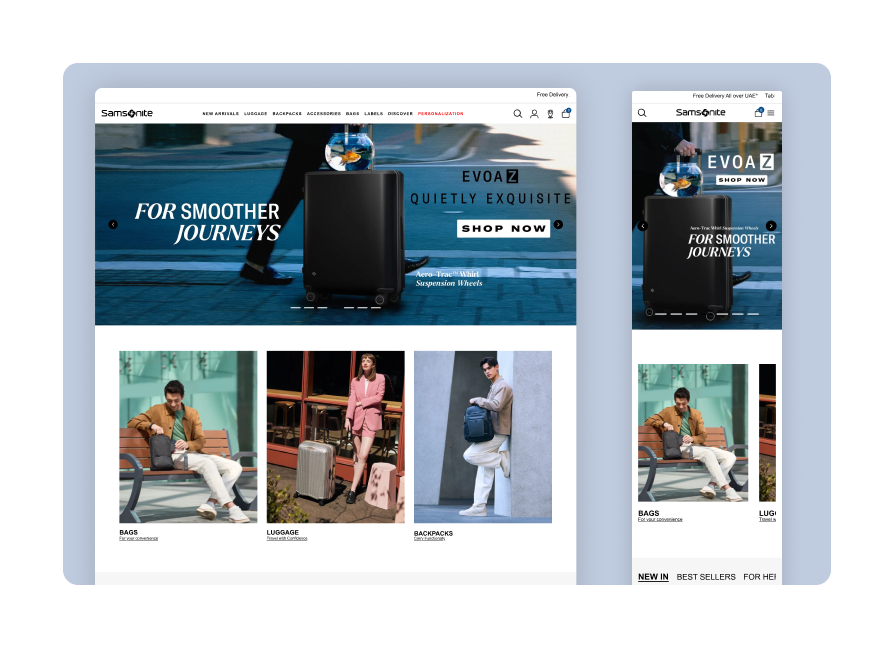The image size is (894, 648).
Task: Advance to next desktop banner slide
Action: pyautogui.click(x=558, y=225)
